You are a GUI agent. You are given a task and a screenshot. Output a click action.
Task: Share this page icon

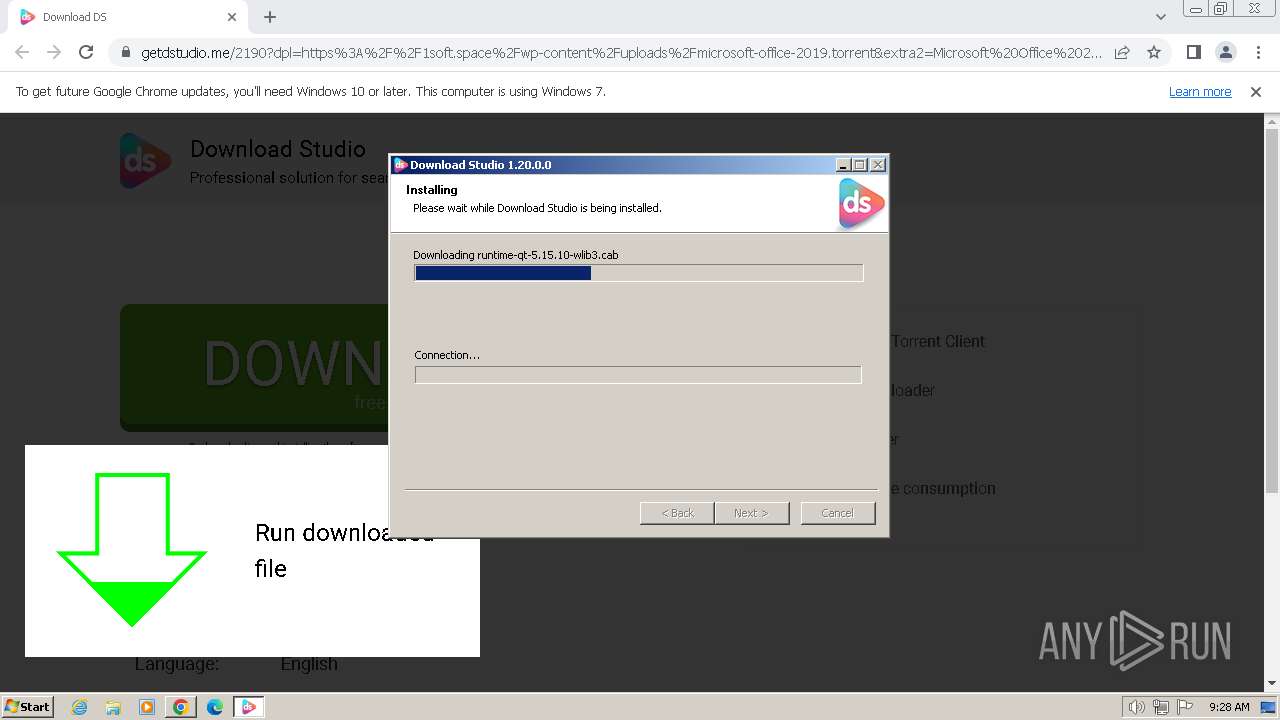[1122, 52]
